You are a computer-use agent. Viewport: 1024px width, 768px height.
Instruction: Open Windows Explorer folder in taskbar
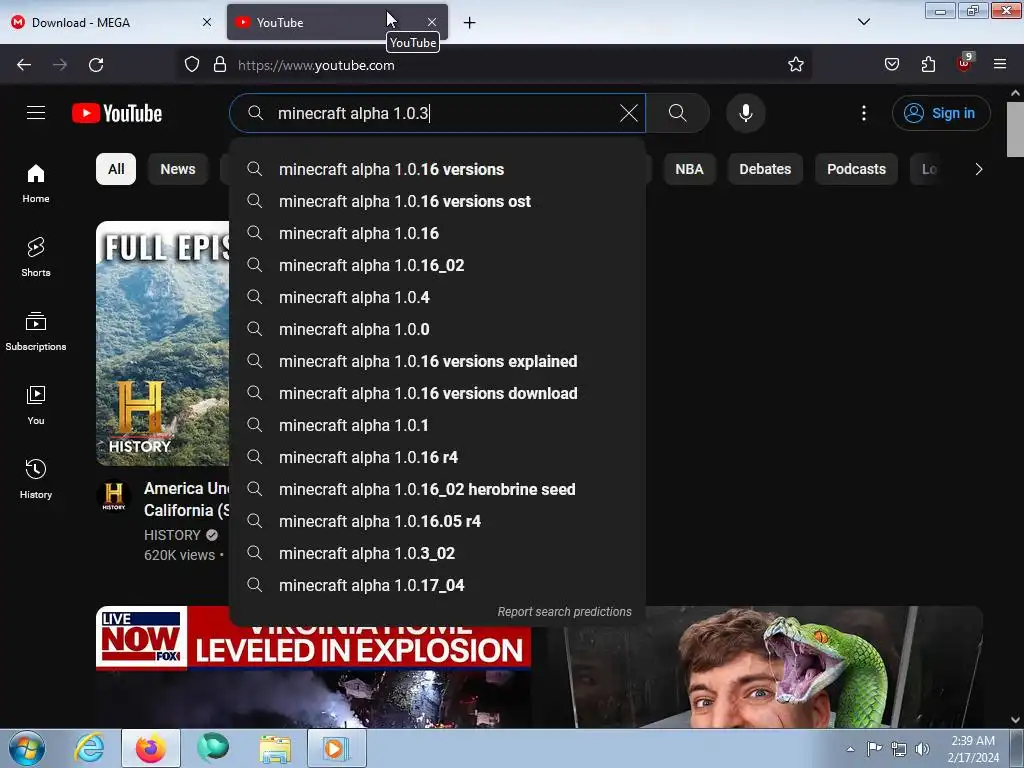coord(275,748)
